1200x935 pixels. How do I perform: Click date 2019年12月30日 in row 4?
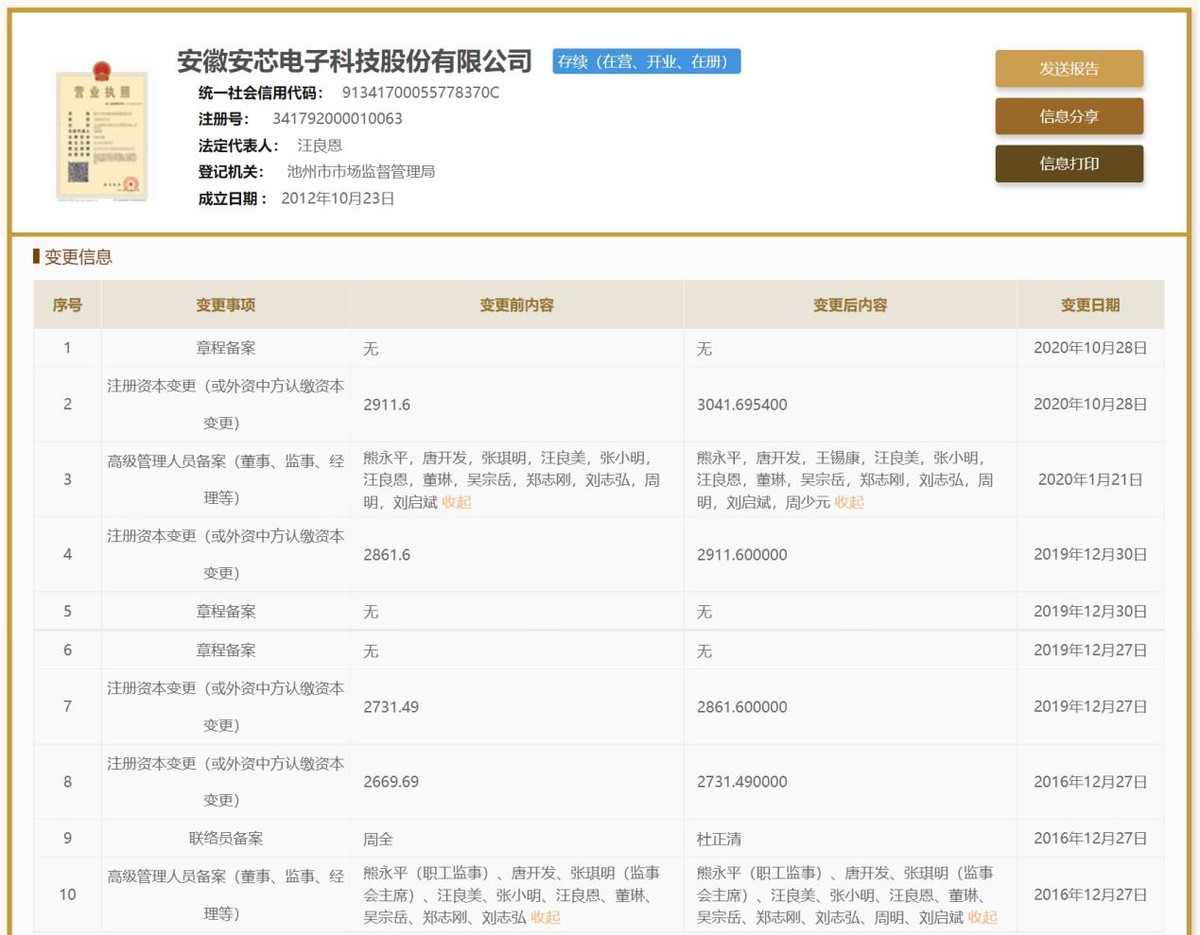click(1090, 555)
